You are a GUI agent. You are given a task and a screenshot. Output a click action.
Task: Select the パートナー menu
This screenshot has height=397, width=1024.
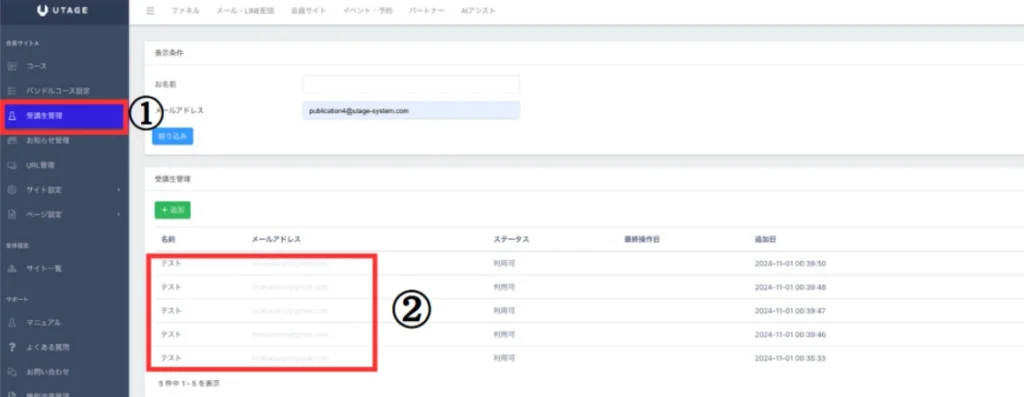(x=426, y=11)
